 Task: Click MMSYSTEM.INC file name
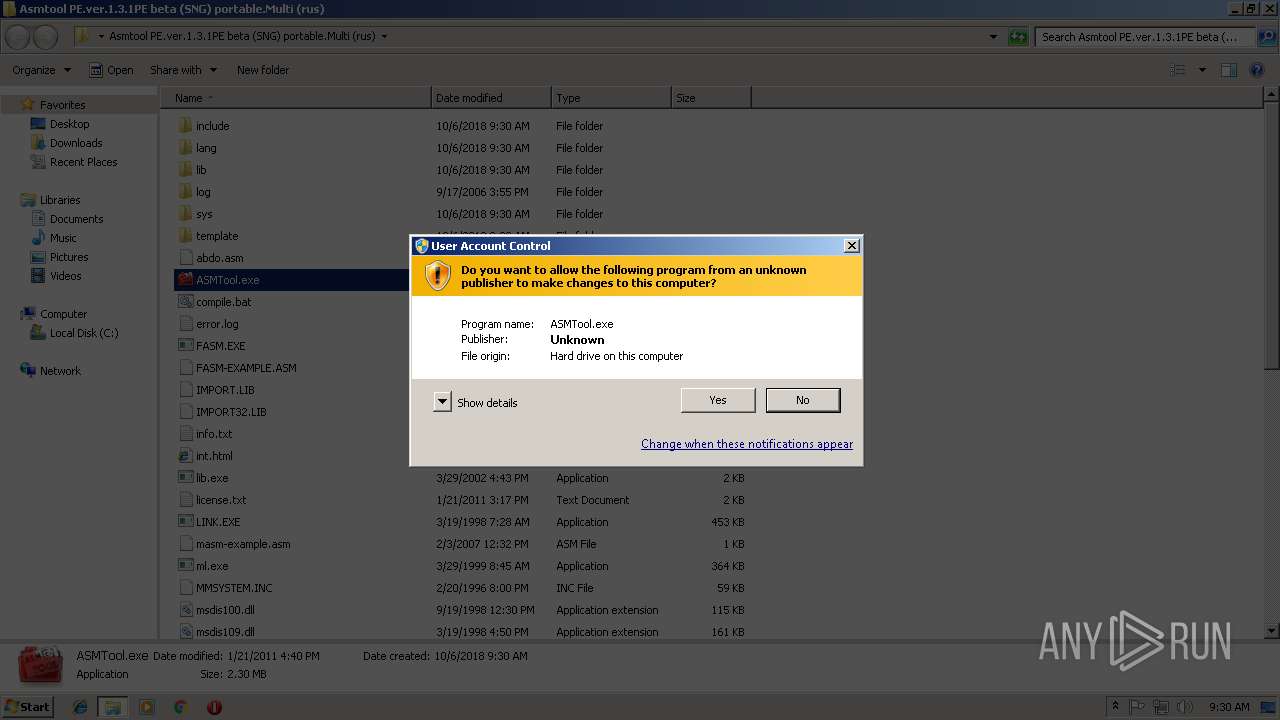tap(234, 588)
